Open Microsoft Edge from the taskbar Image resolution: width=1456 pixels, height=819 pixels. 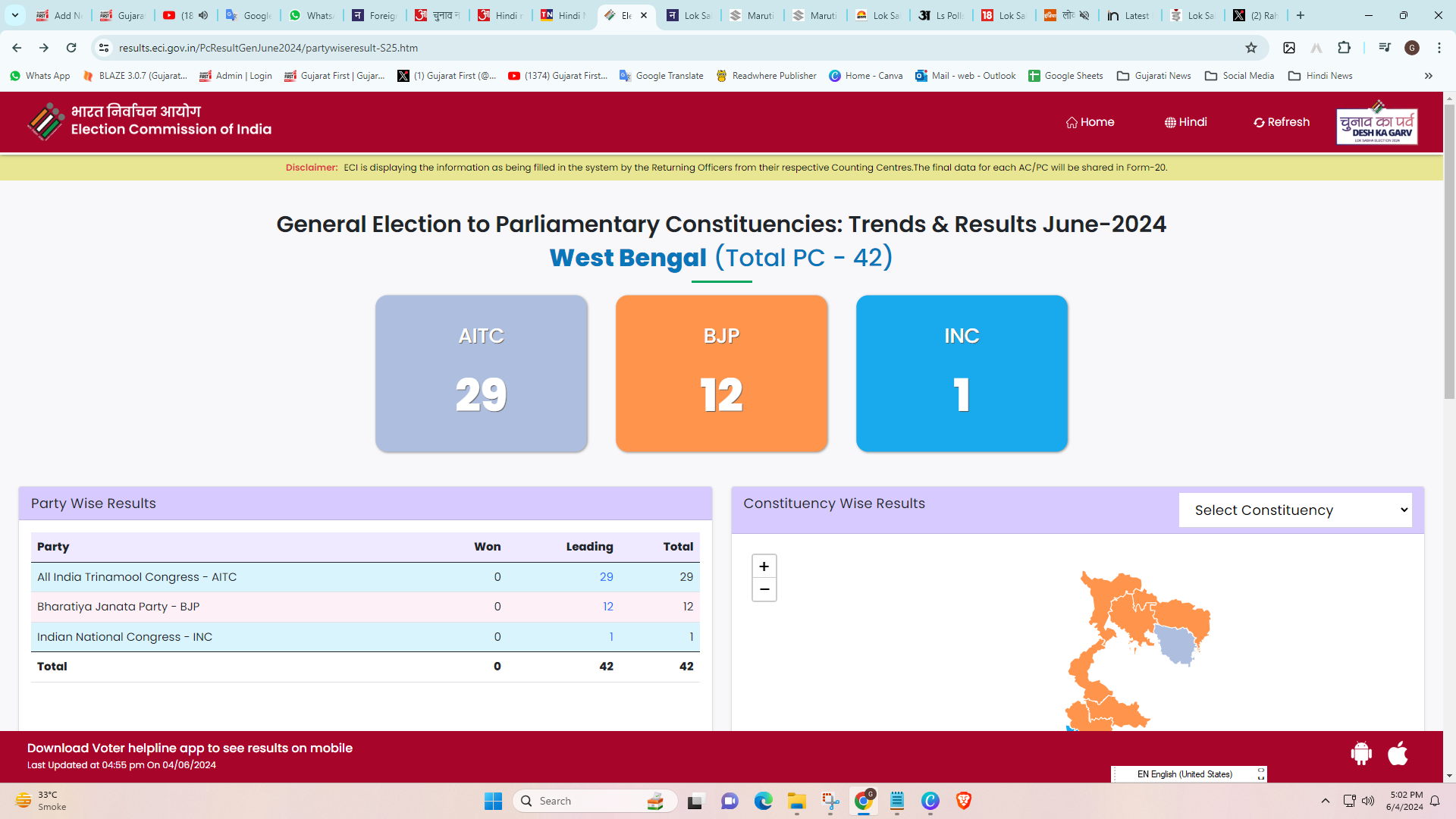click(764, 801)
